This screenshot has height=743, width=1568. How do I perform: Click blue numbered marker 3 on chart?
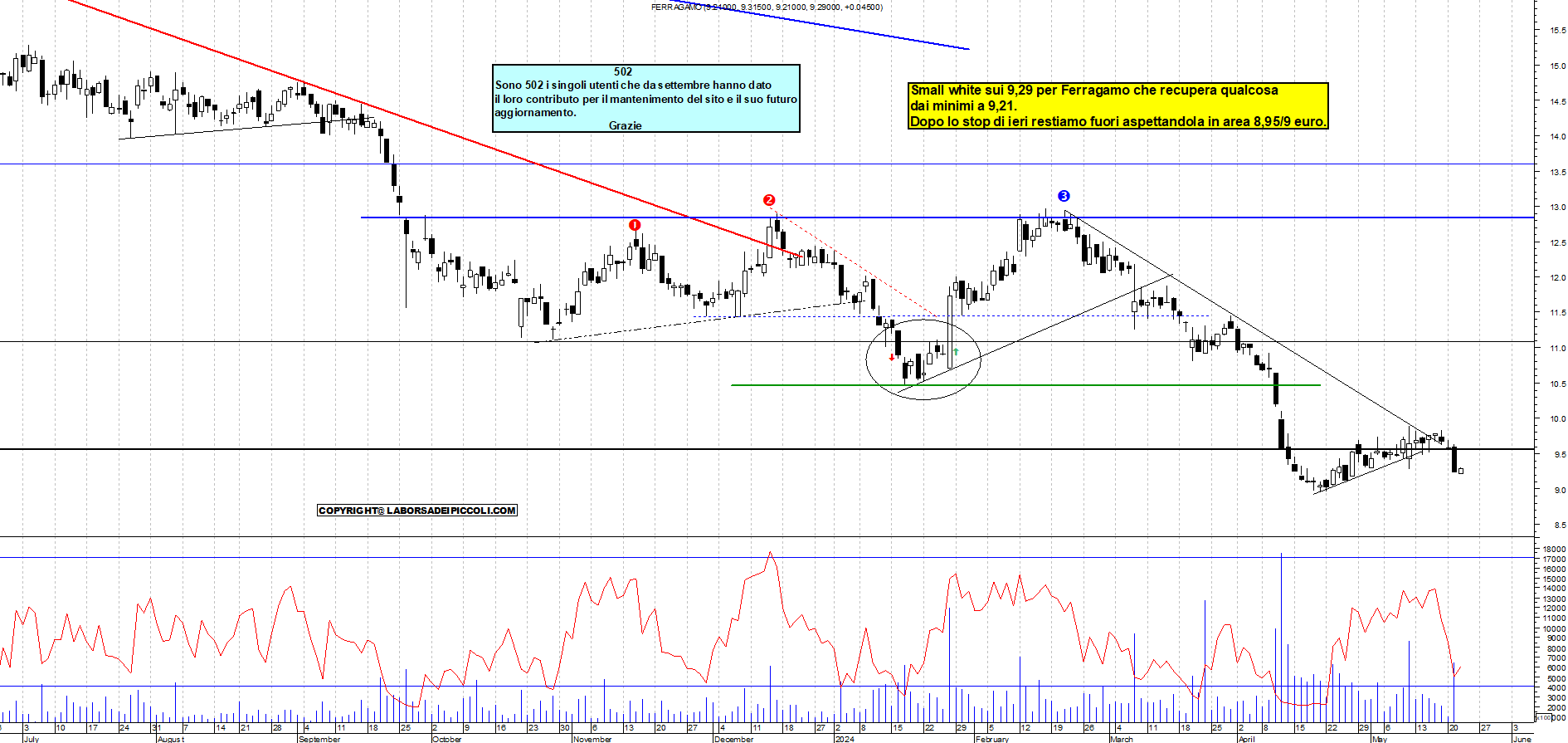coord(1064,196)
